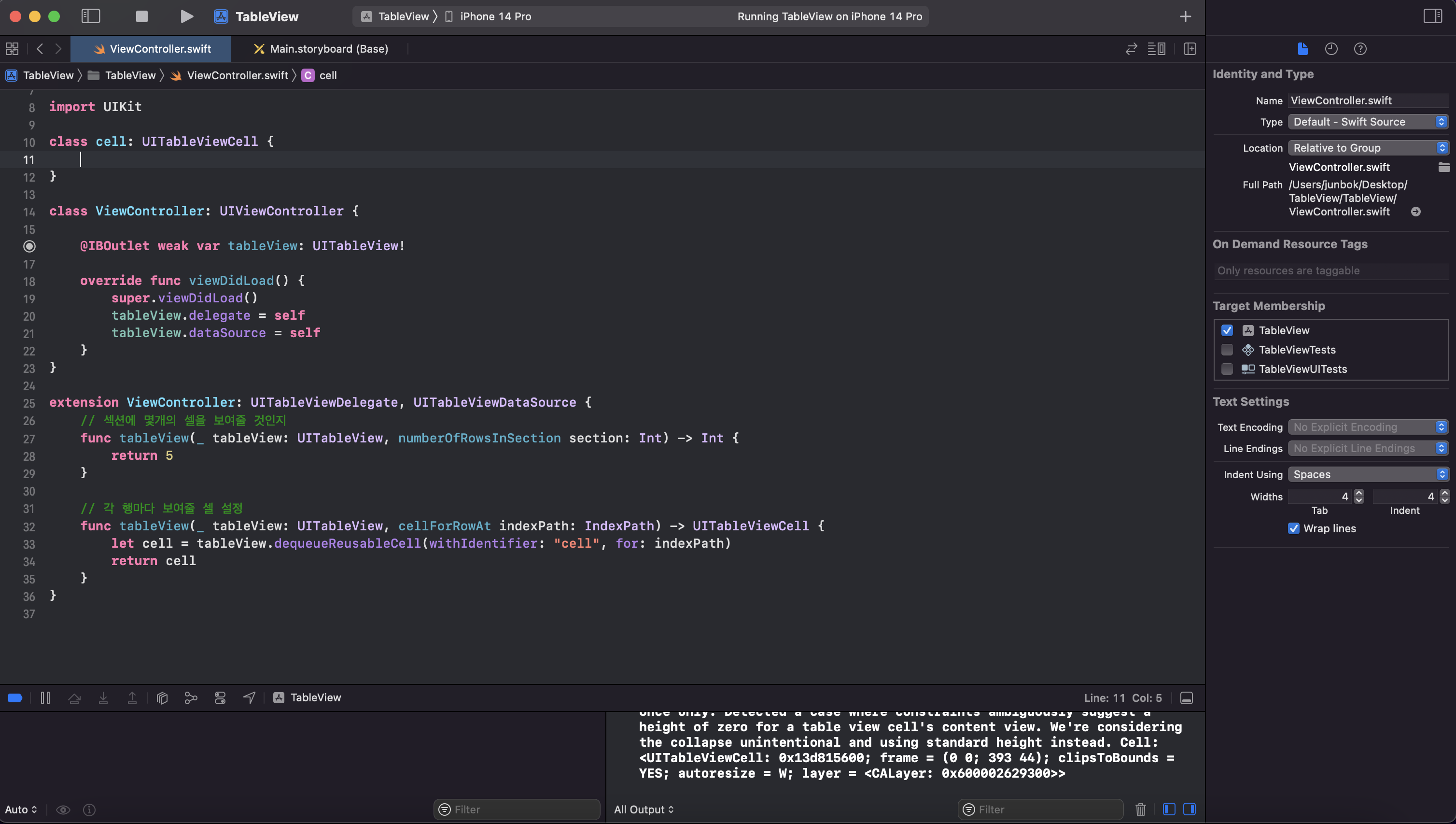Open Debug View Hierarchy icon
Viewport: 1456px width, 824px height.
point(162,698)
